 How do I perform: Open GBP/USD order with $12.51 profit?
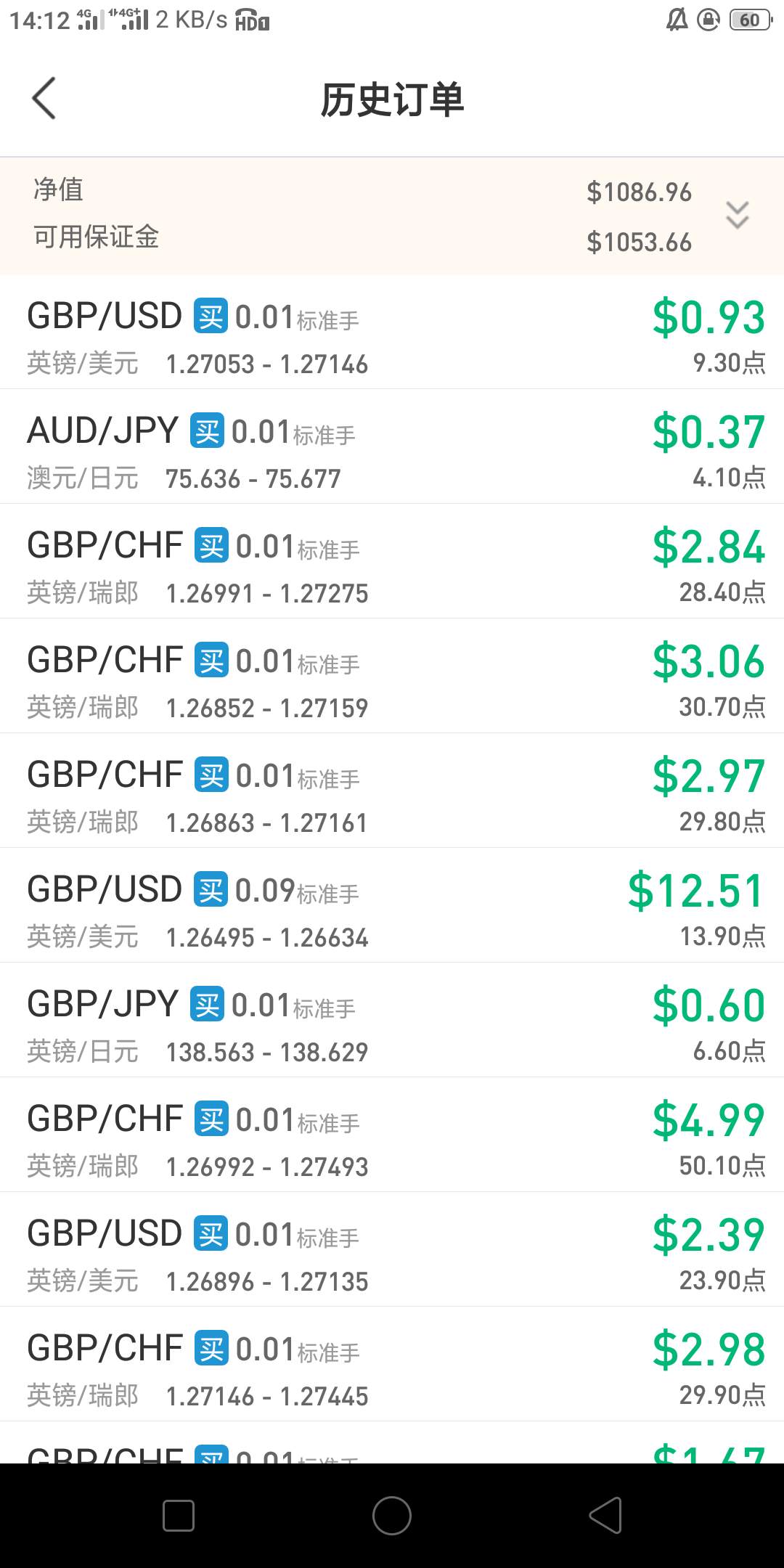(392, 905)
